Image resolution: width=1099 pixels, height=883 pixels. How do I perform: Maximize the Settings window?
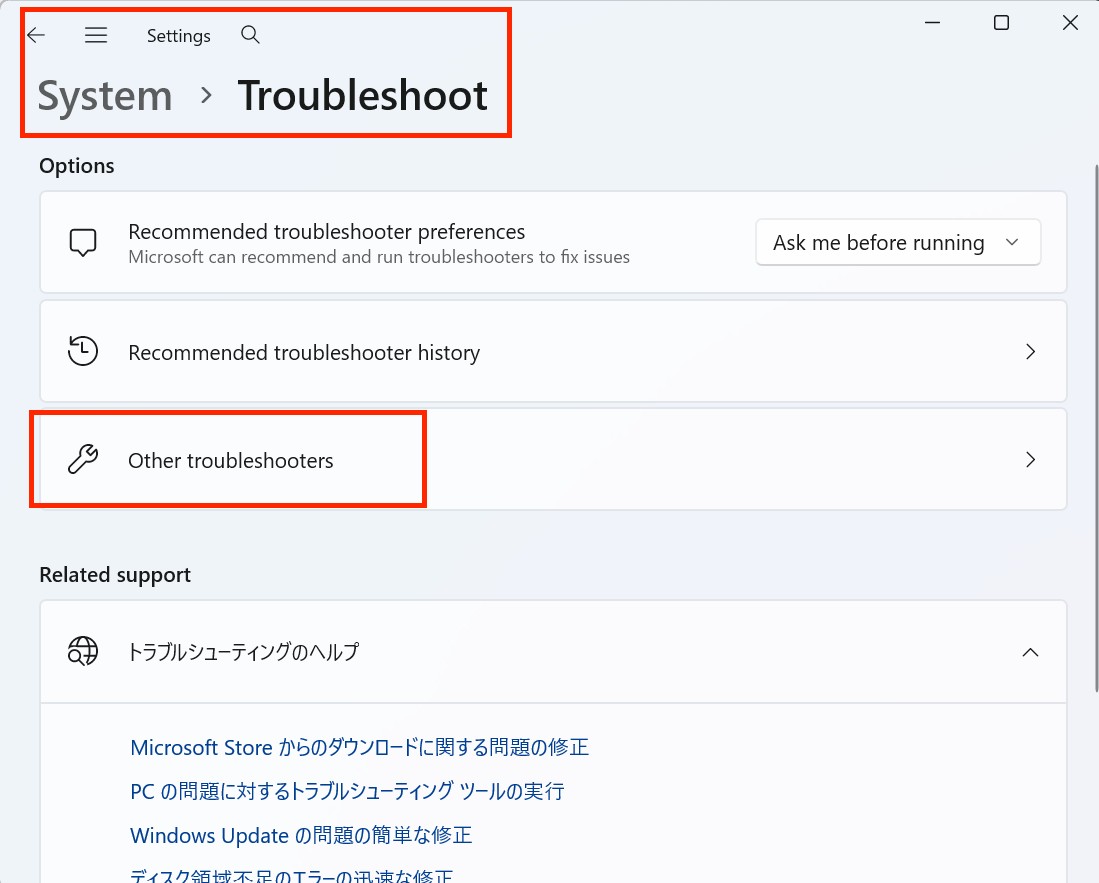[1002, 22]
